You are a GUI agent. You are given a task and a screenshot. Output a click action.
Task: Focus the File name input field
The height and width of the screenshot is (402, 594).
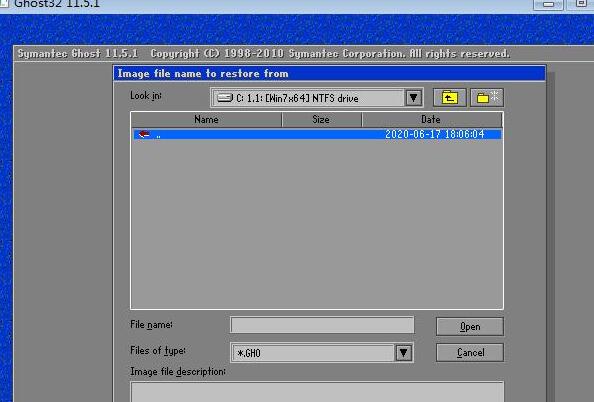pos(322,325)
